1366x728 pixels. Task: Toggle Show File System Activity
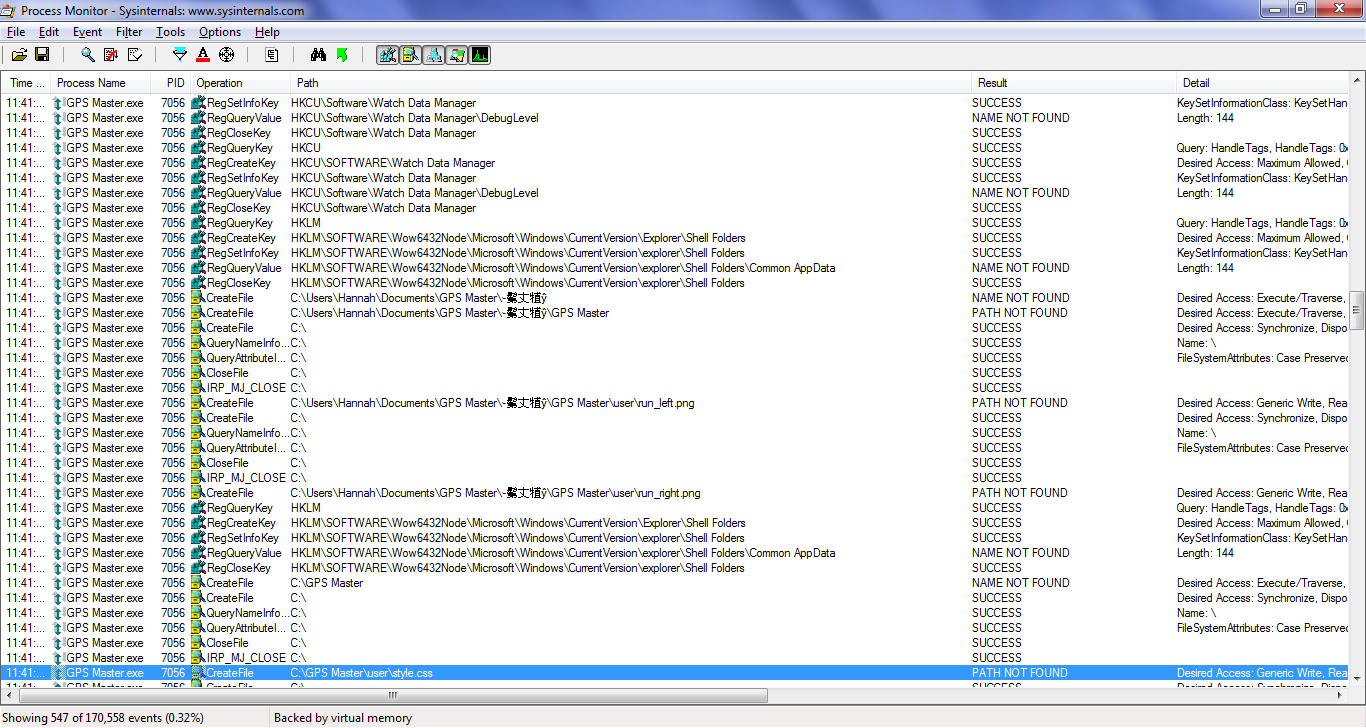pyautogui.click(x=411, y=54)
